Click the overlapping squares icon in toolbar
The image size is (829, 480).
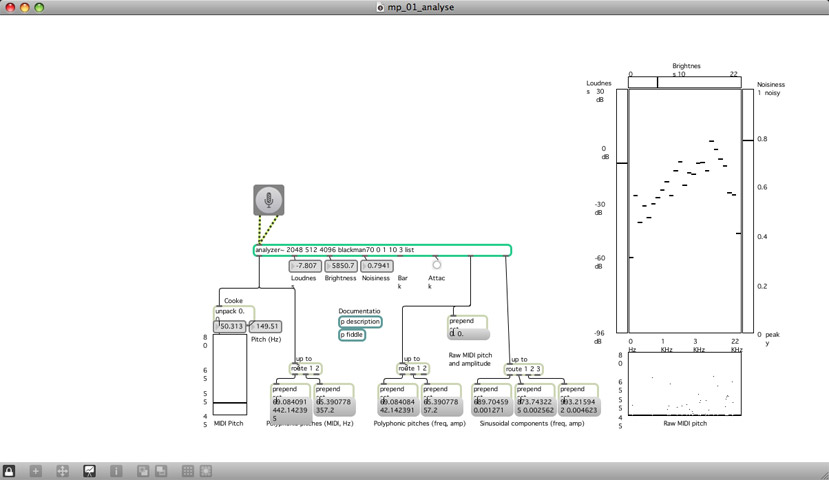[x=142, y=470]
